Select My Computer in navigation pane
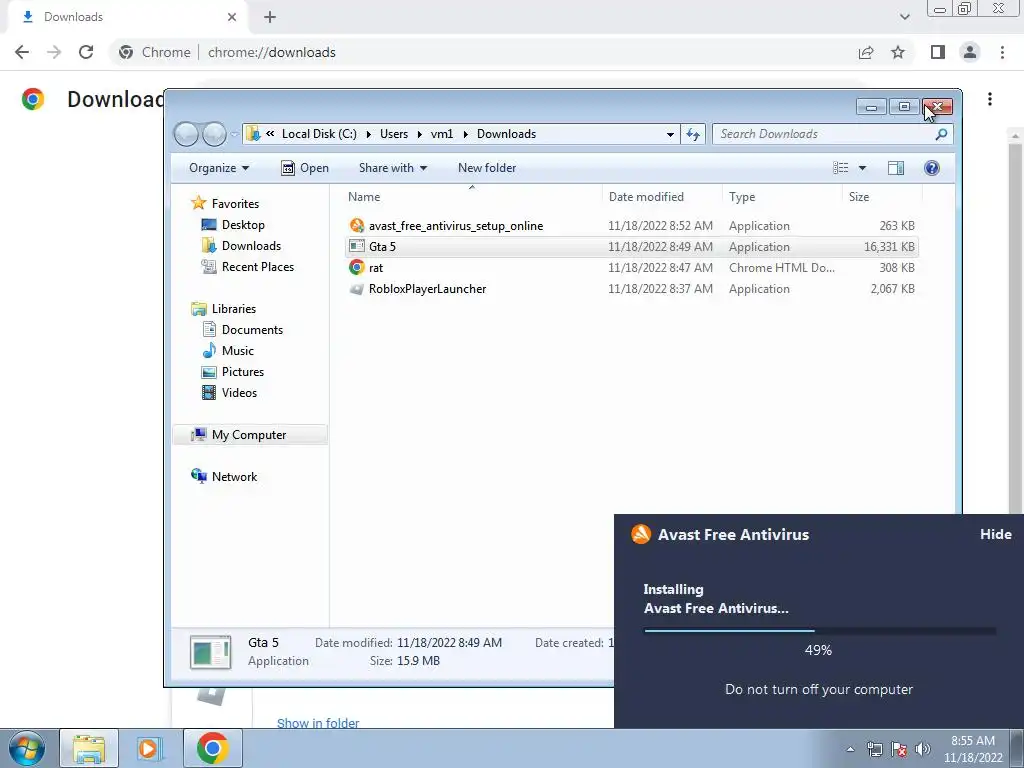This screenshot has height=768, width=1024. click(249, 435)
